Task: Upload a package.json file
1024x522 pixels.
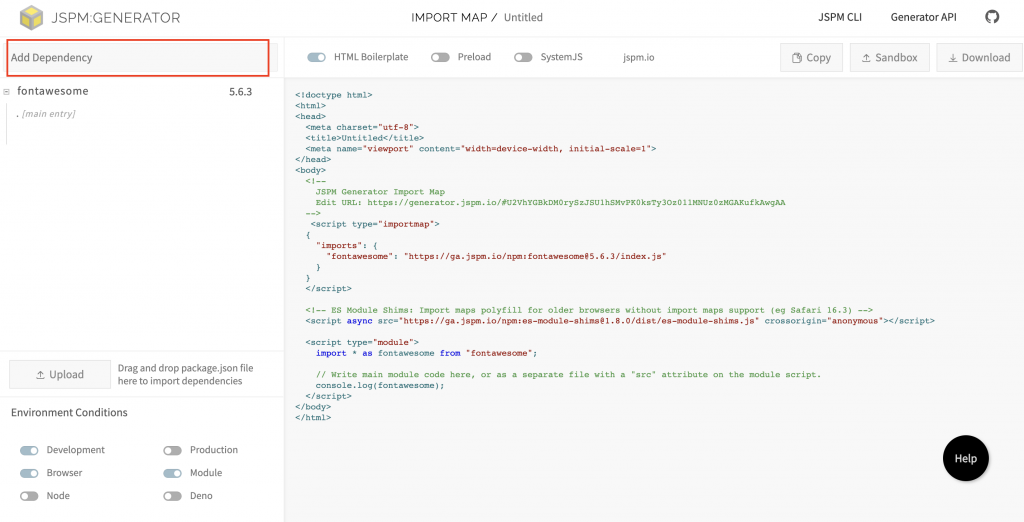Action: click(x=60, y=374)
